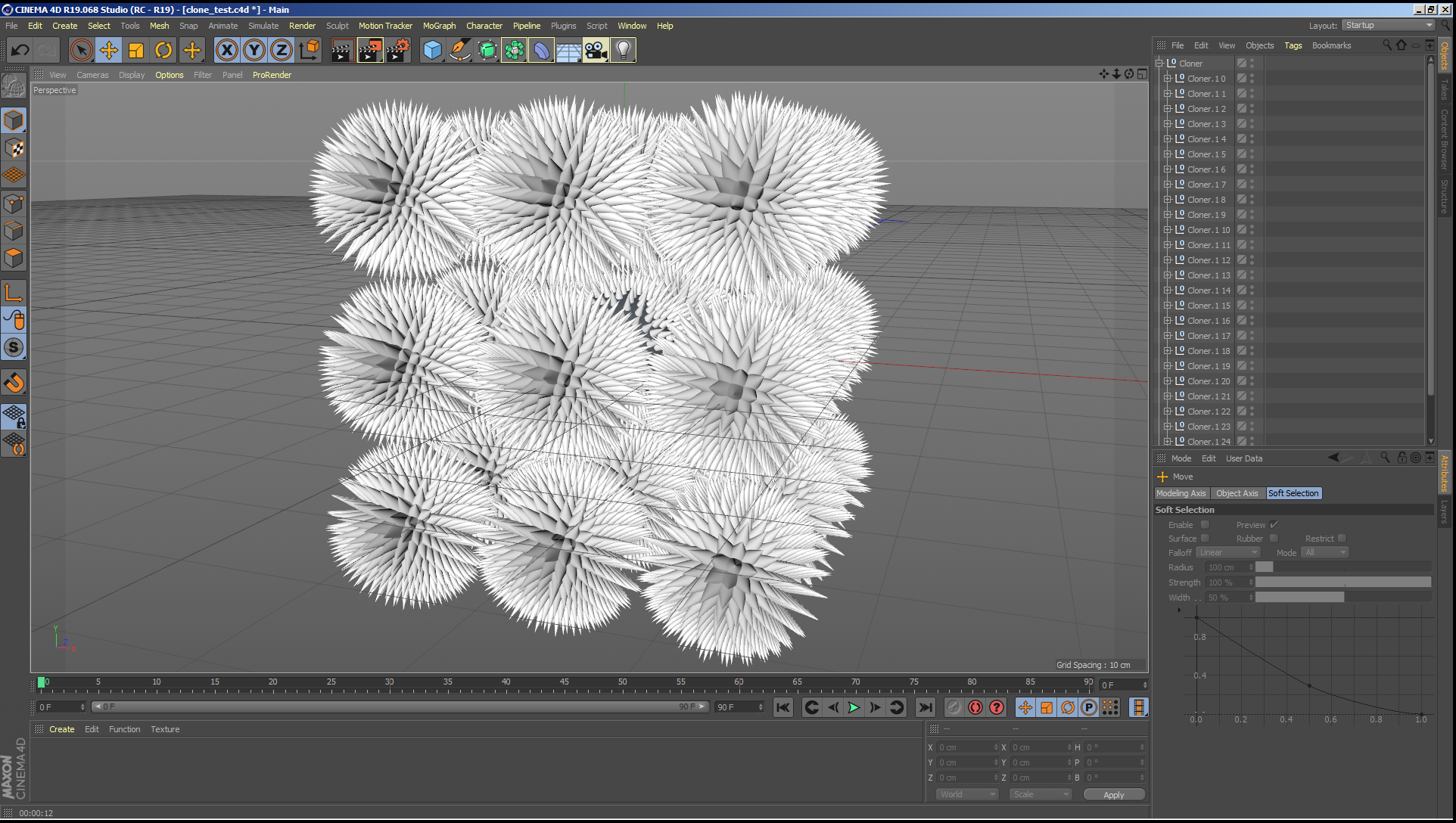1456x823 pixels.
Task: Select the Move tool in top toolbar
Action: coord(109,51)
